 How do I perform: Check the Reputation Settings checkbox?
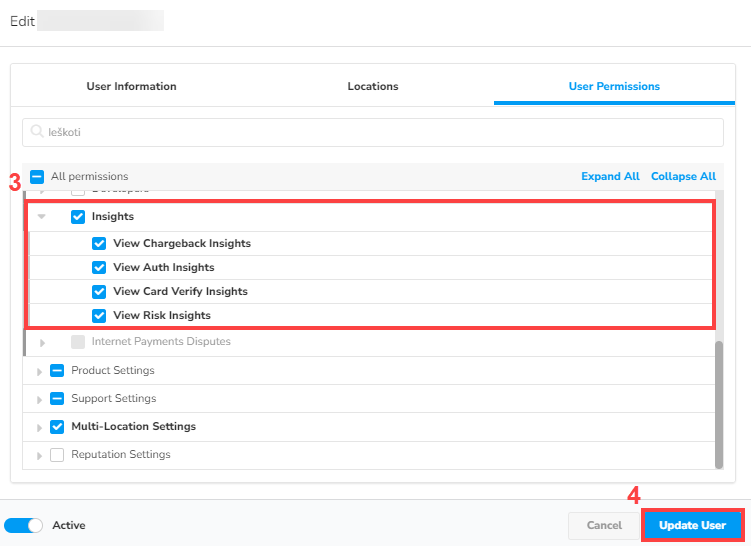(57, 454)
